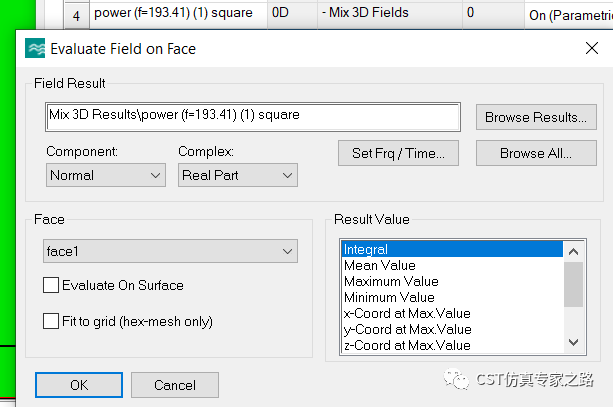Click the Result Value scrollbar down arrow
The image size is (613, 407).
(x=573, y=342)
